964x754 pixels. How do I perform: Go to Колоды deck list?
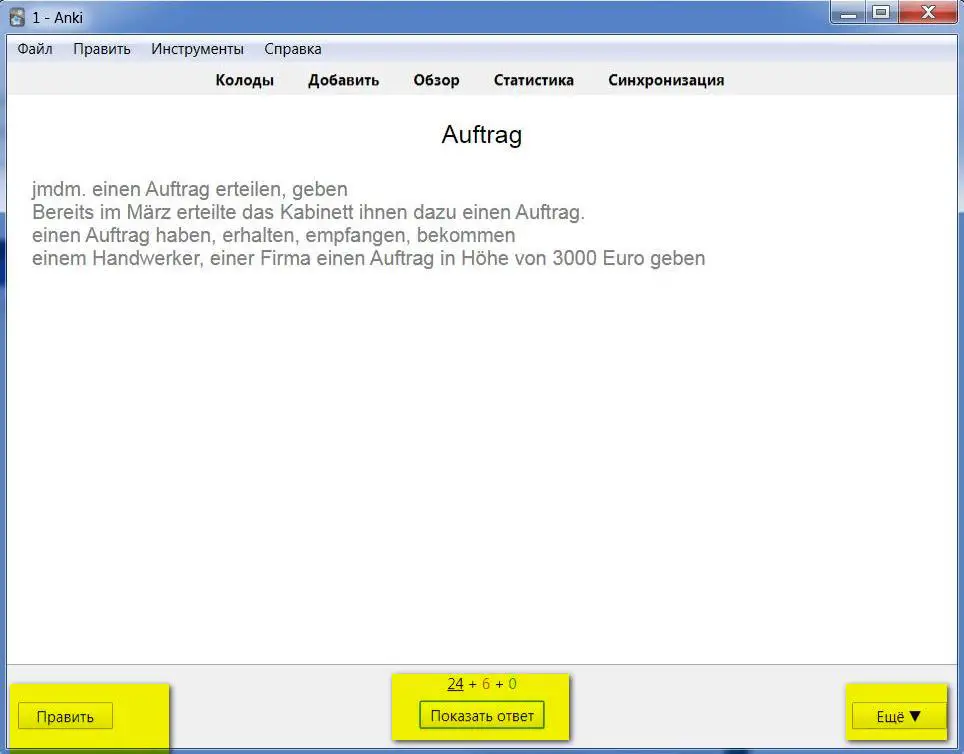click(245, 81)
